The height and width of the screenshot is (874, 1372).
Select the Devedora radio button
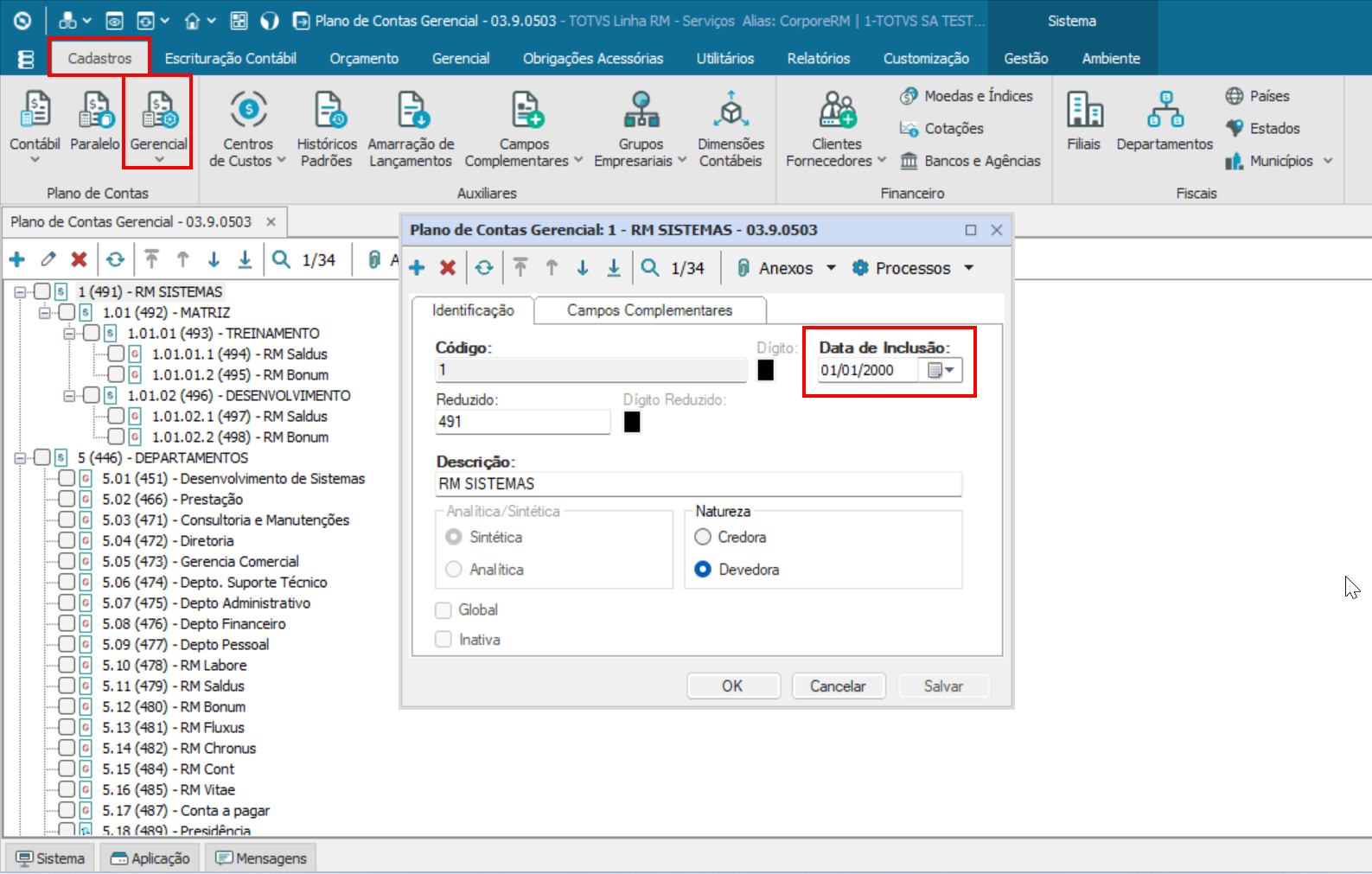pyautogui.click(x=703, y=570)
